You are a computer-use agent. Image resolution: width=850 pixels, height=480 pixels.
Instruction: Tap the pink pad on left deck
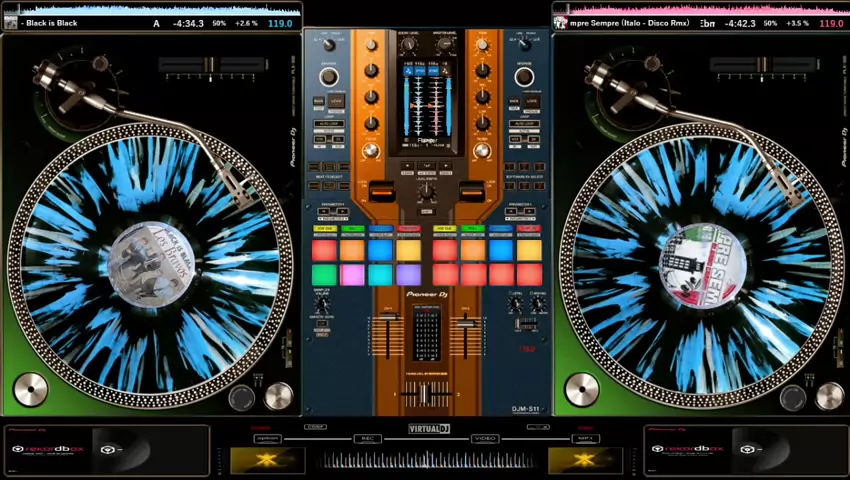click(352, 275)
